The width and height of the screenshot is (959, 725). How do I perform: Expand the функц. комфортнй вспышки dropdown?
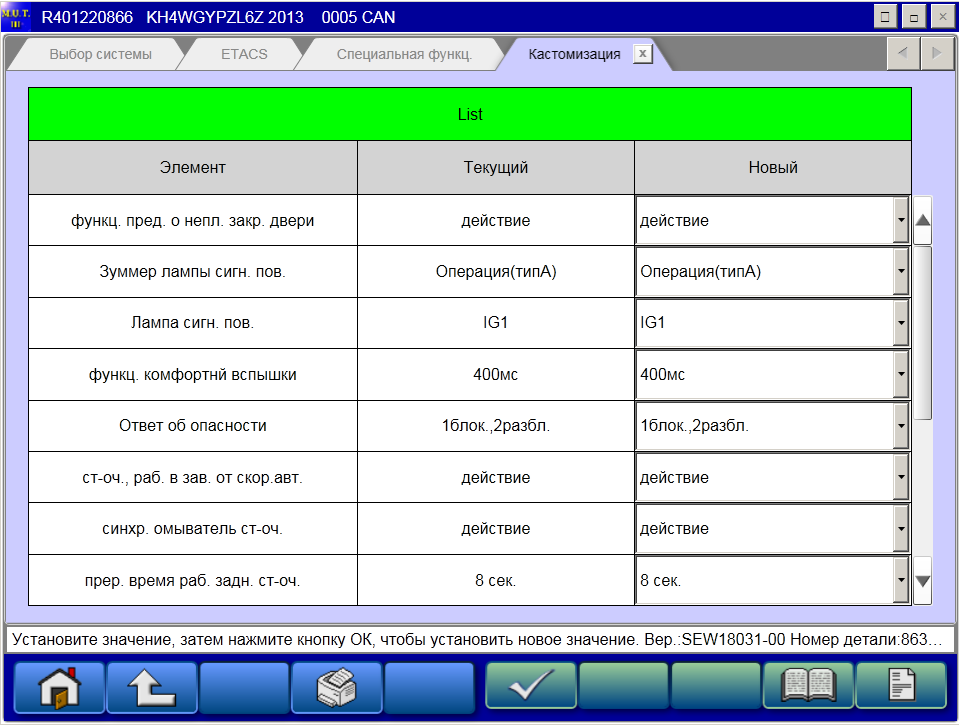click(900, 374)
